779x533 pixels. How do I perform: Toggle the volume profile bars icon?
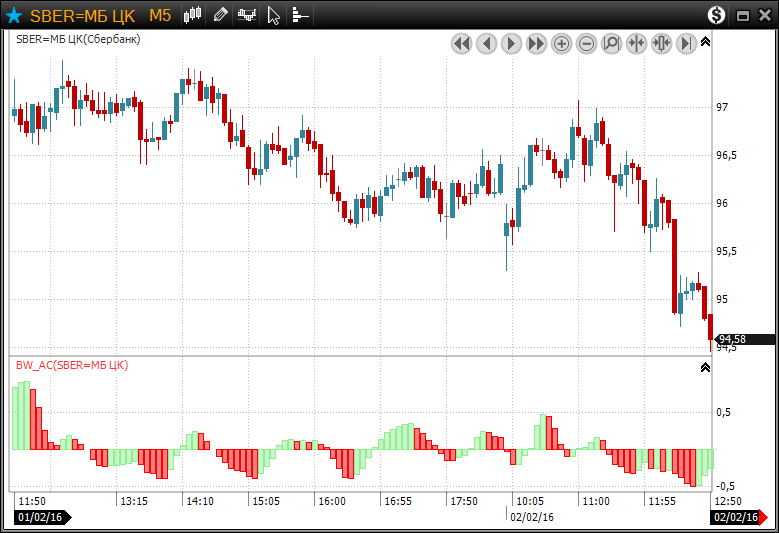(300, 15)
